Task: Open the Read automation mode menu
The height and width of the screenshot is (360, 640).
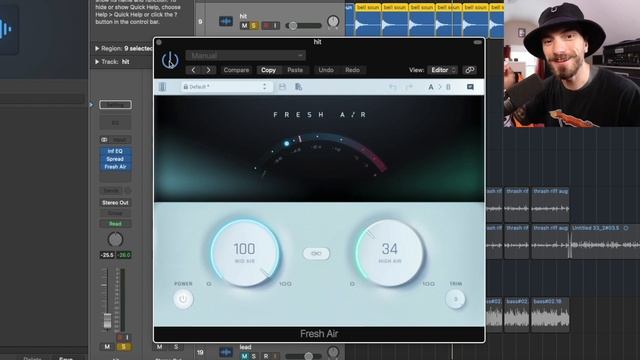Action: [115, 224]
